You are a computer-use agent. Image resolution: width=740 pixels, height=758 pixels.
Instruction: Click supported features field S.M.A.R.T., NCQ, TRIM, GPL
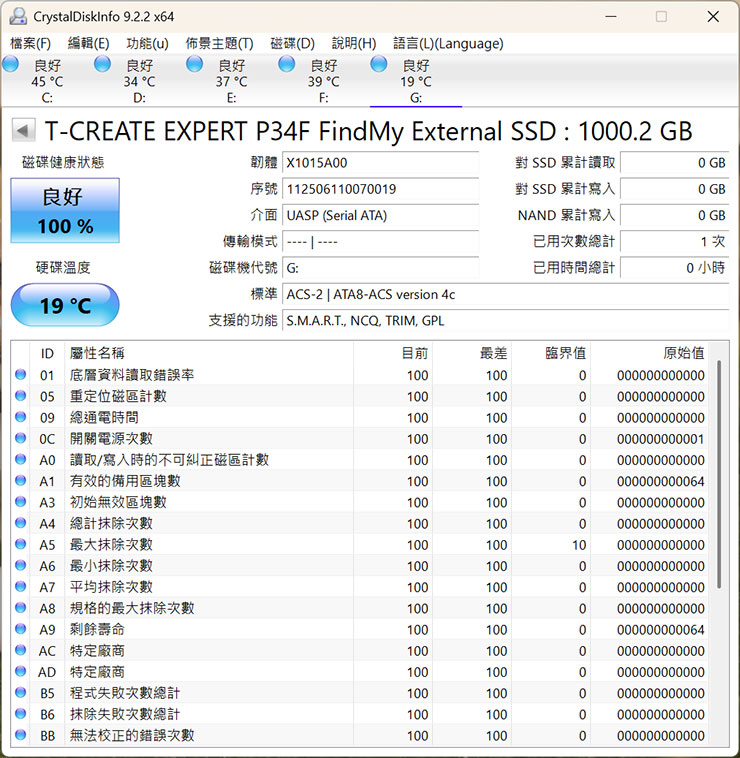tap(506, 321)
